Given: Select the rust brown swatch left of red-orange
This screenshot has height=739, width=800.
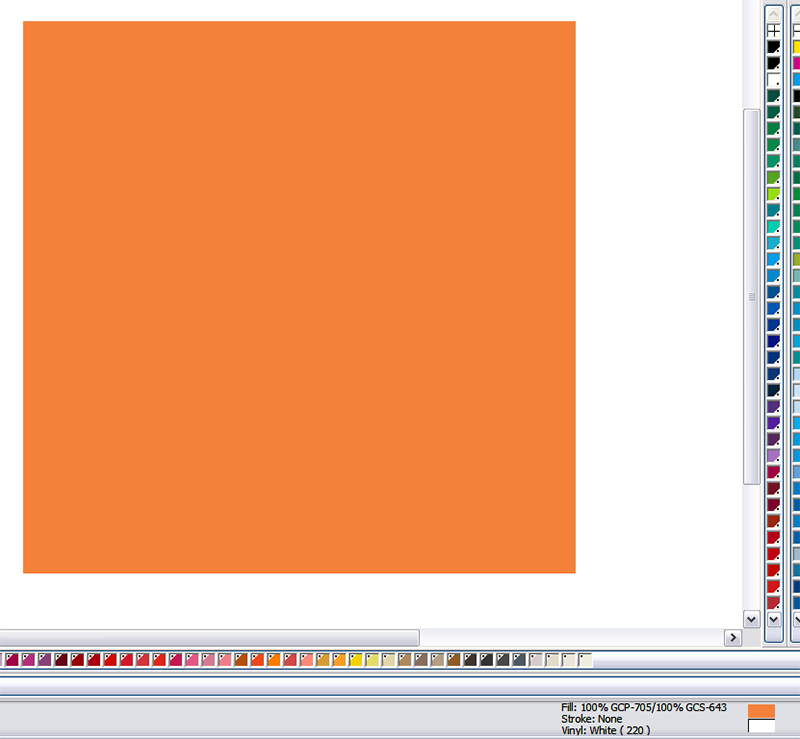Looking at the screenshot, I should click(241, 660).
